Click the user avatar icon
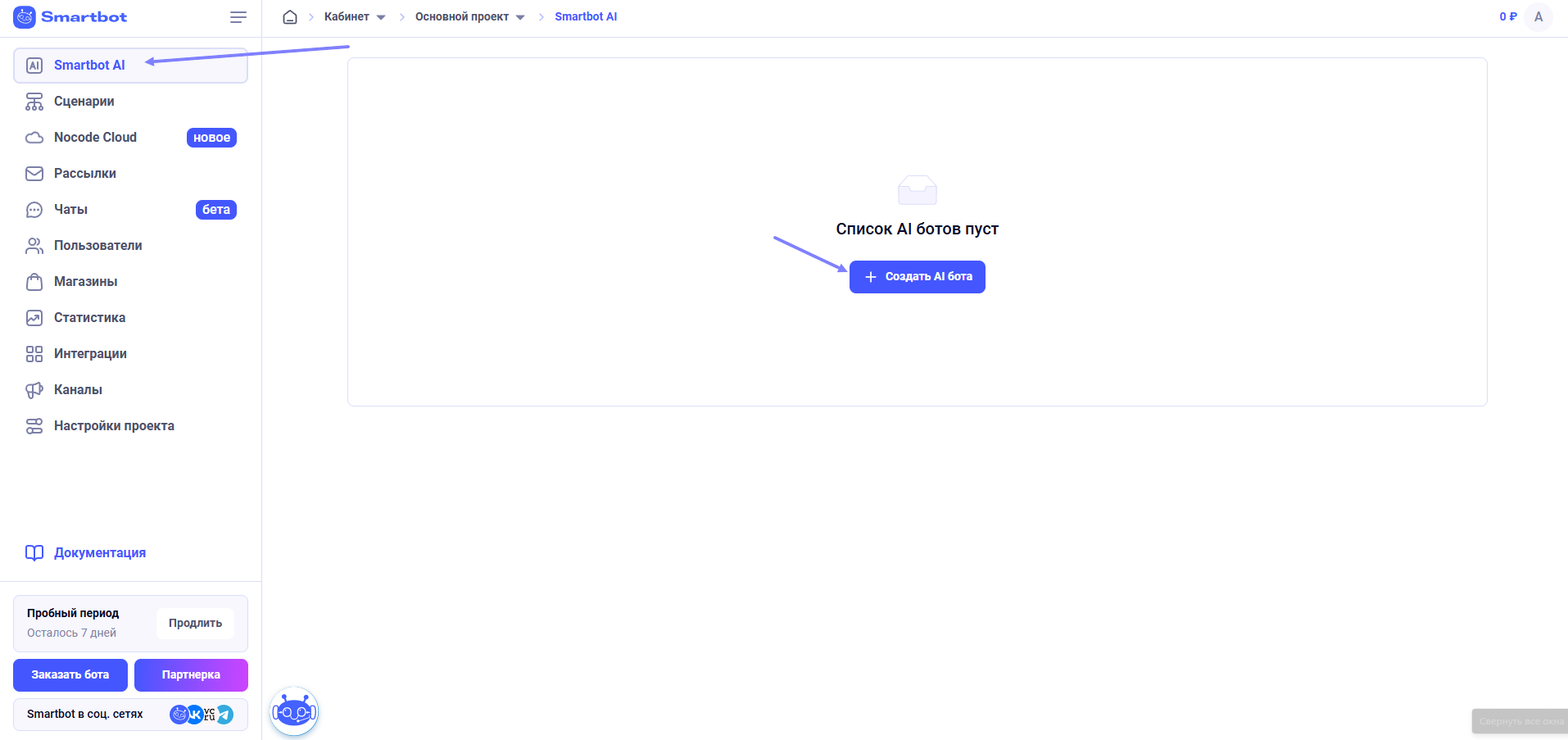This screenshot has width=1568, height=740. (x=1538, y=17)
